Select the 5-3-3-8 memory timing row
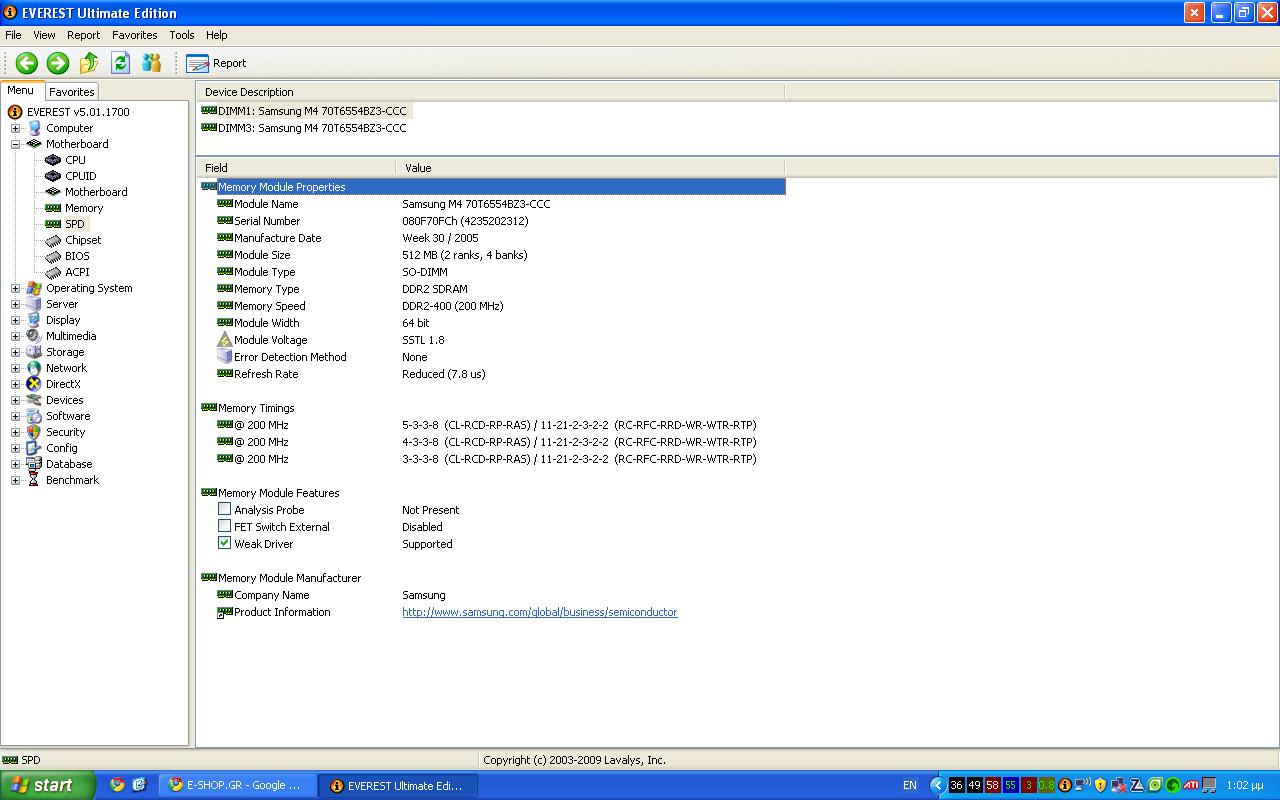This screenshot has height=800, width=1280. tap(492, 425)
